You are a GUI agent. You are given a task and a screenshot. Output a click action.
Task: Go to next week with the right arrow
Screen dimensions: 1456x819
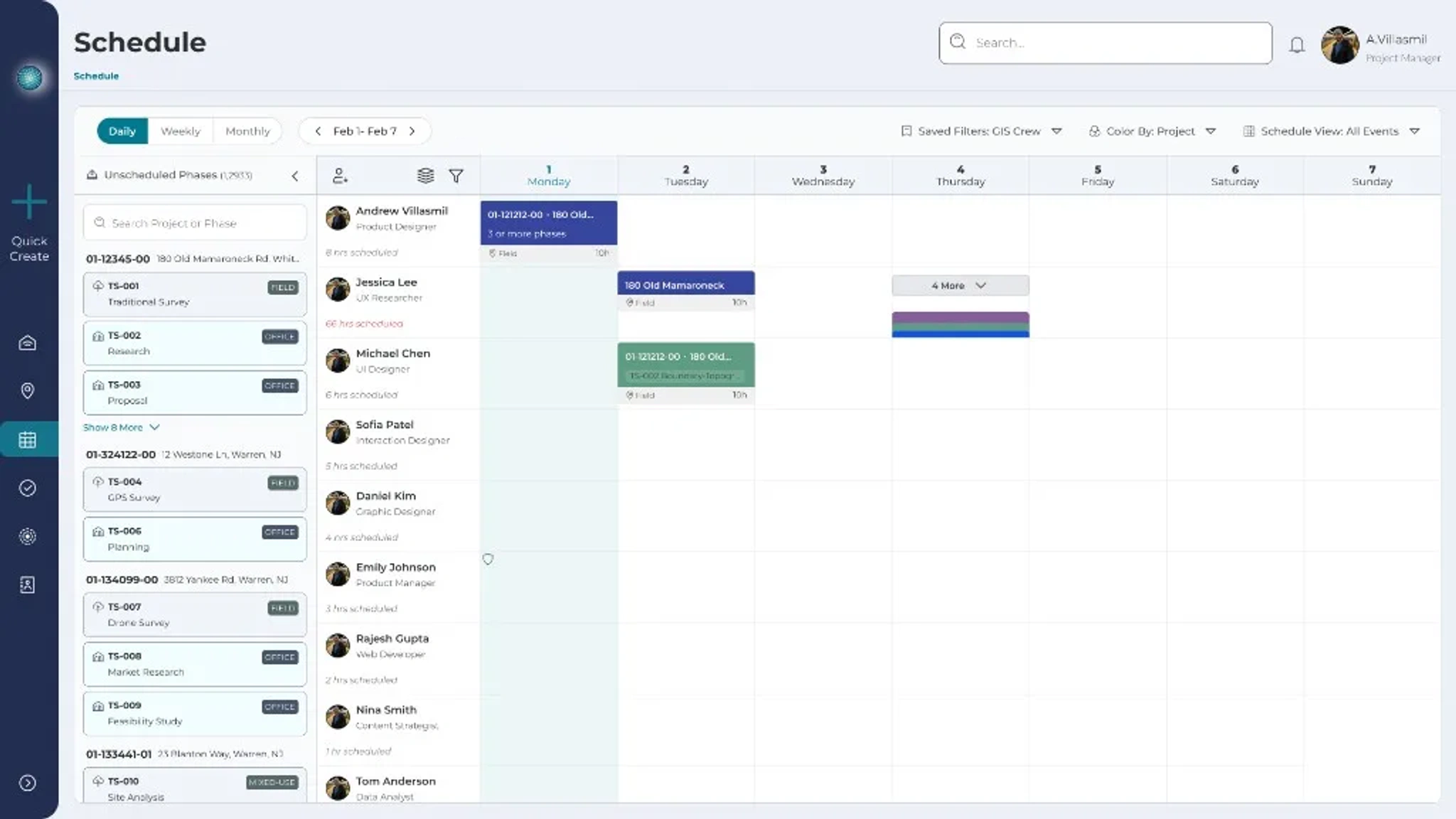412,131
